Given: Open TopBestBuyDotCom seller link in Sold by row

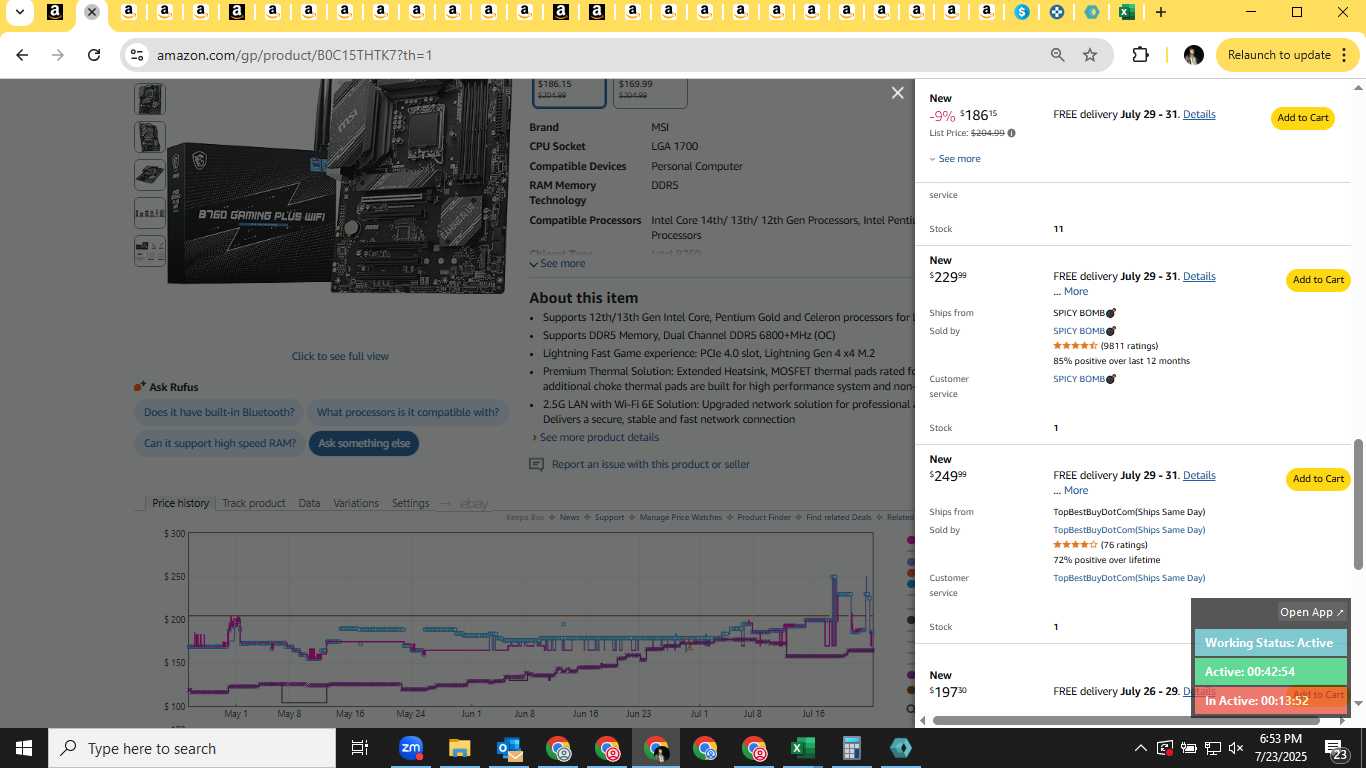Looking at the screenshot, I should 1129,530.
